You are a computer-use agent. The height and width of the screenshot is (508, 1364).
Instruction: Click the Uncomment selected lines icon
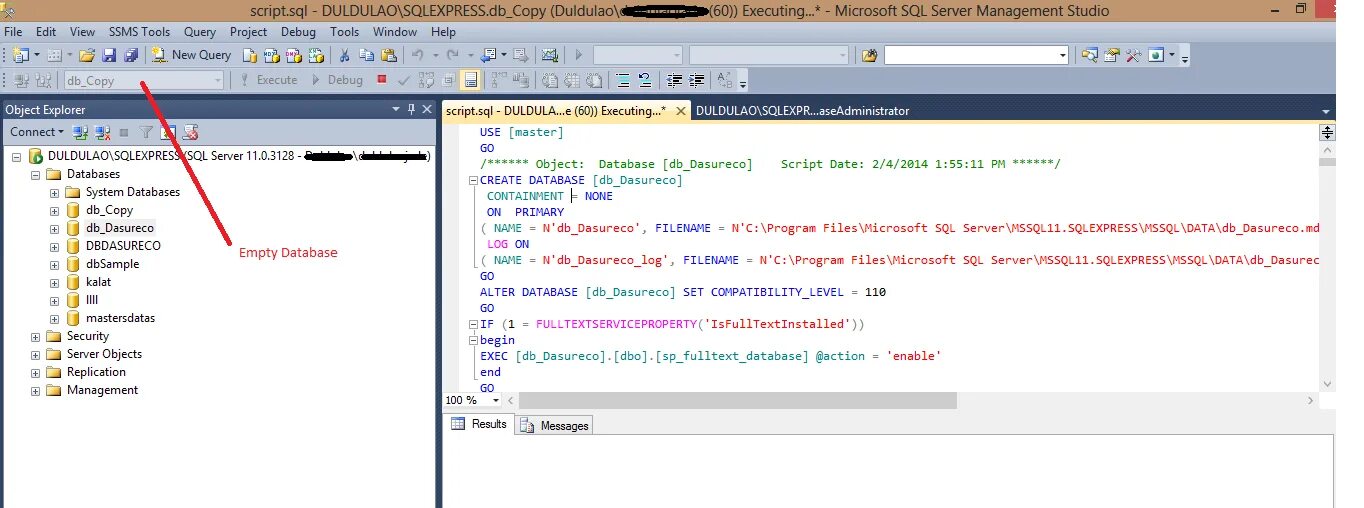tap(645, 80)
